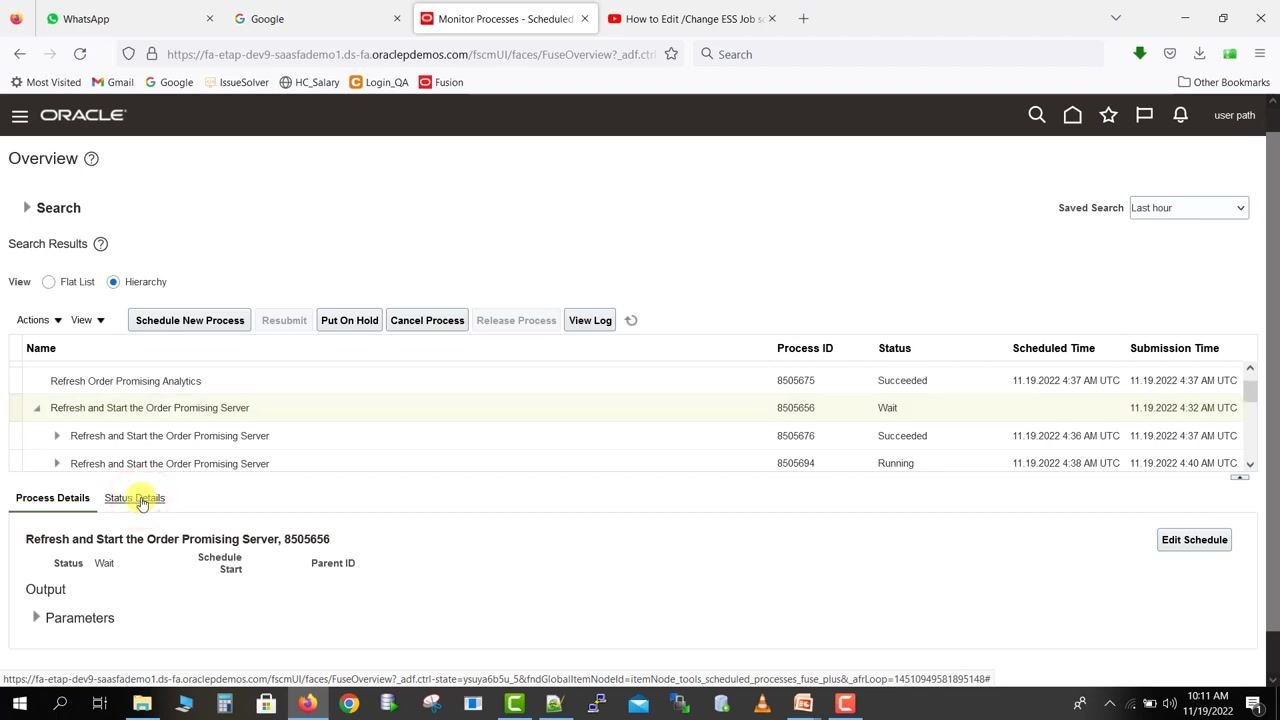Select the Flat List view radio button

click(x=48, y=282)
